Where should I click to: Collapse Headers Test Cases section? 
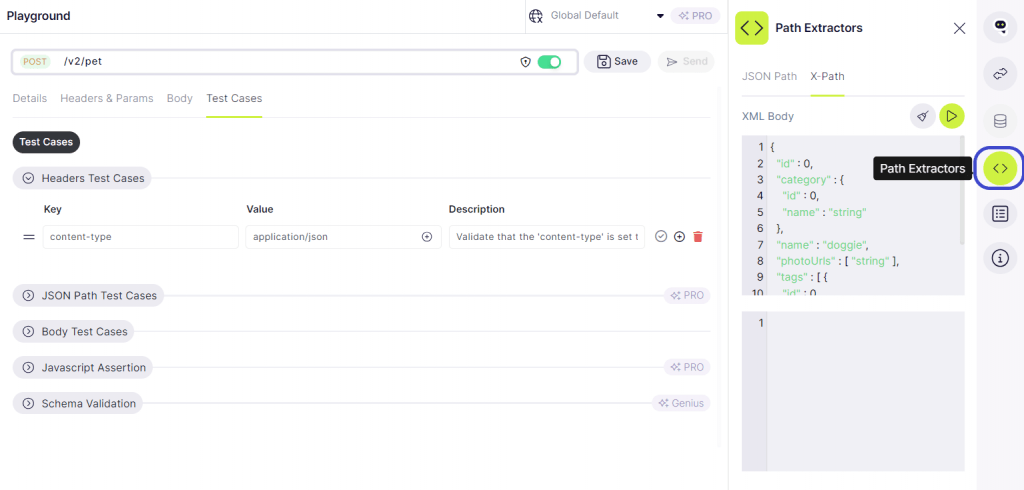point(28,179)
